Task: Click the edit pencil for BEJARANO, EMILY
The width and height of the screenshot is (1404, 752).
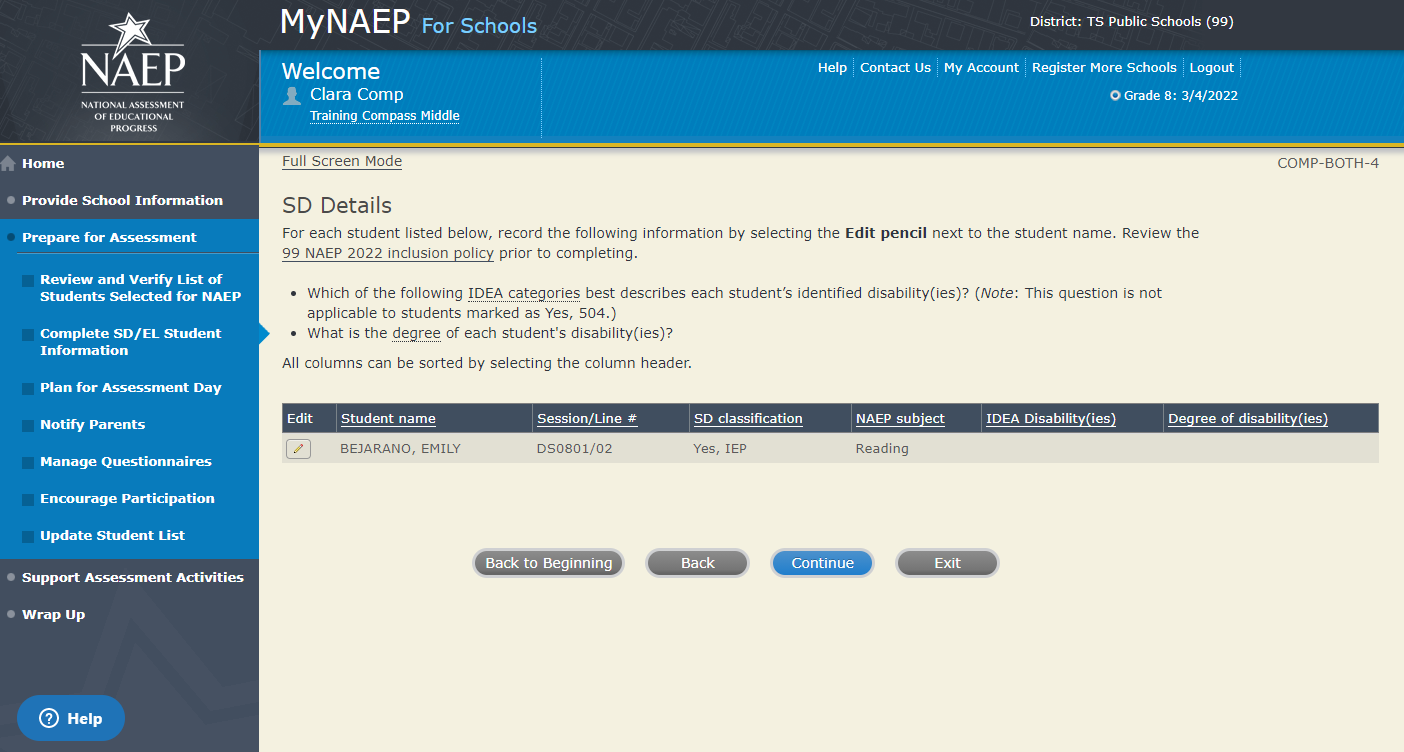Action: coord(298,449)
